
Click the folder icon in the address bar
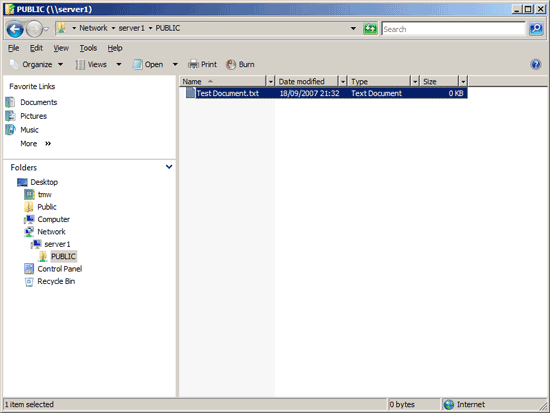pyautogui.click(x=61, y=28)
